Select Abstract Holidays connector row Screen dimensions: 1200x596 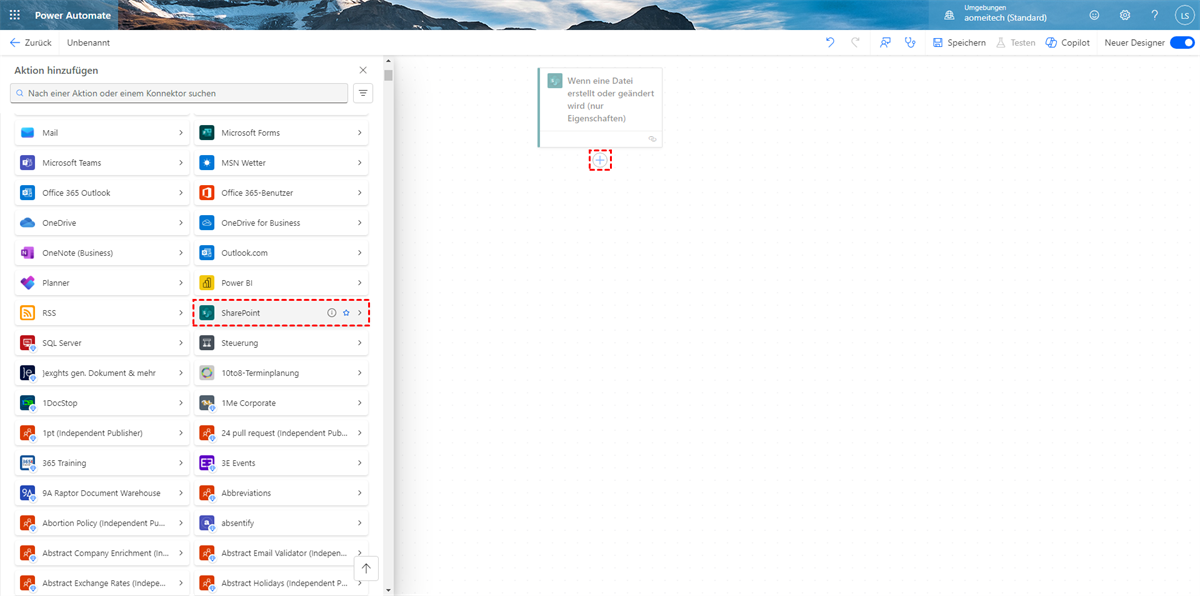(281, 583)
